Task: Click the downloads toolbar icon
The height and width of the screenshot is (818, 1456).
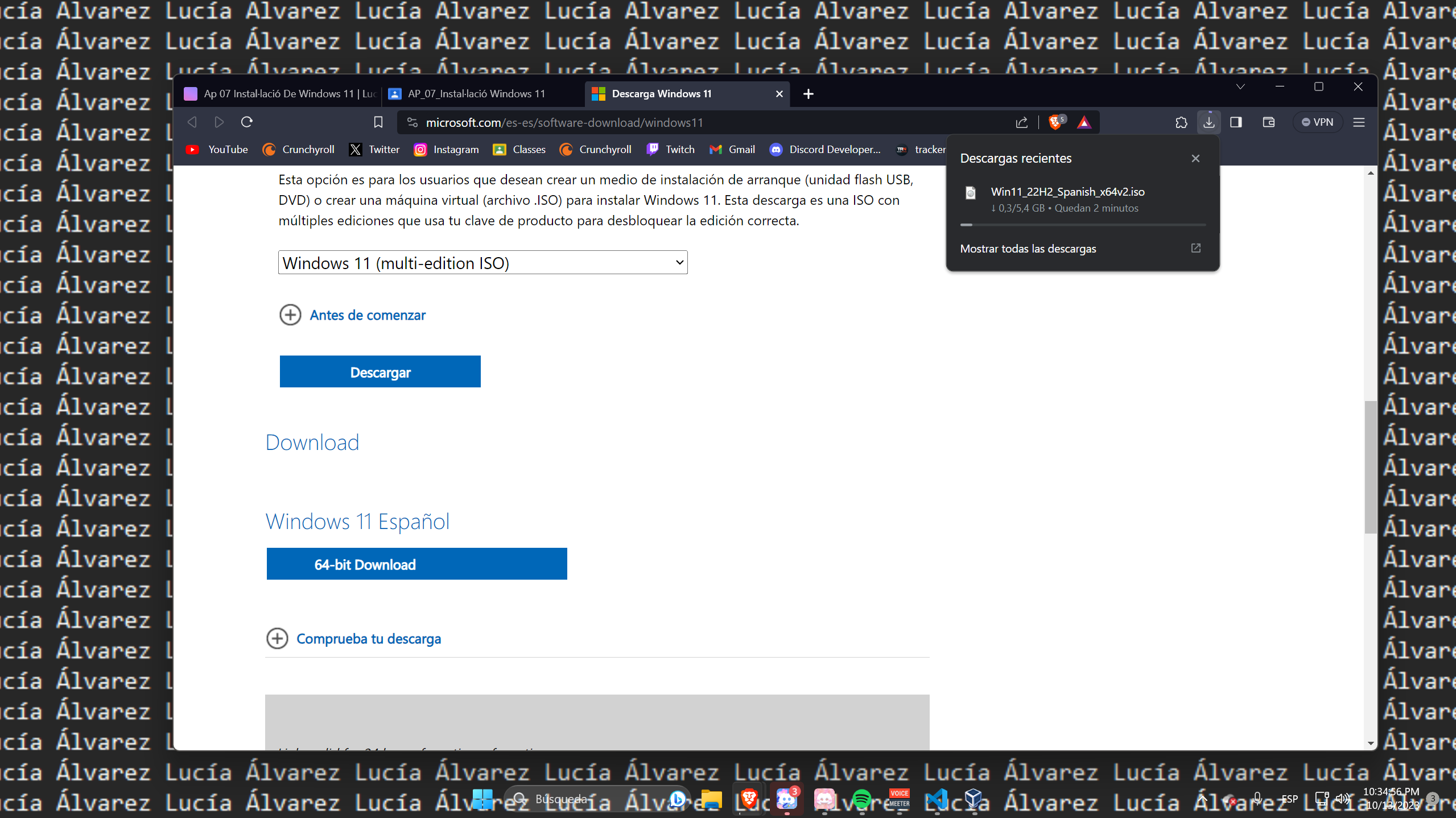Action: 1208,122
